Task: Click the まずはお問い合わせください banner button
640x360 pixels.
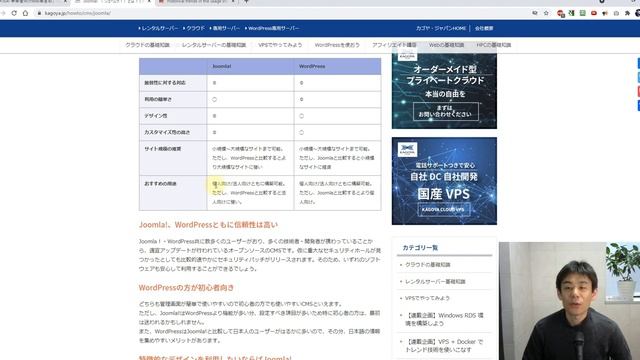Action: tap(445, 111)
